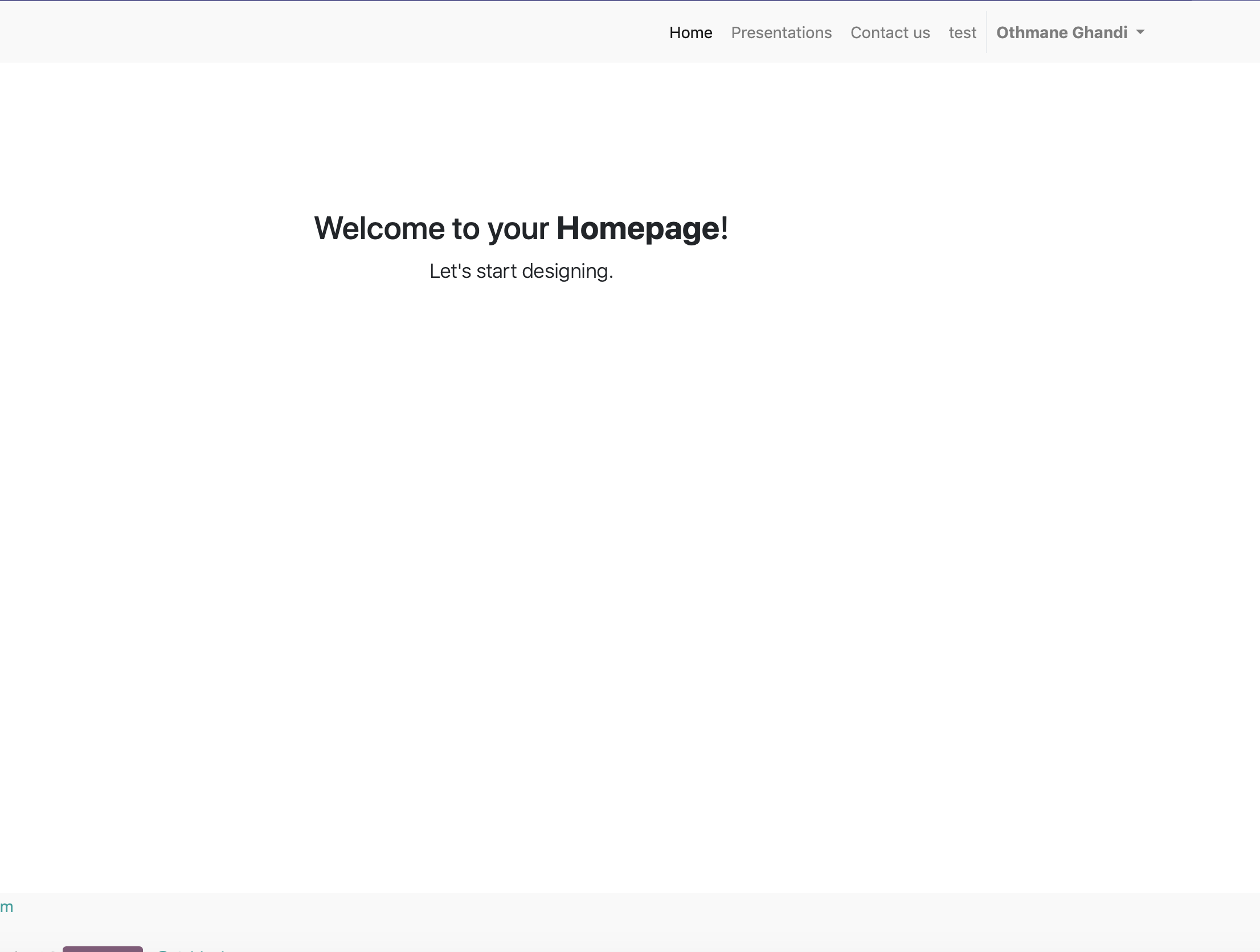Screen dimensions: 1260x952
Task: Click the caret arrow beside Othmane Ghandi
Action: pos(1140,32)
